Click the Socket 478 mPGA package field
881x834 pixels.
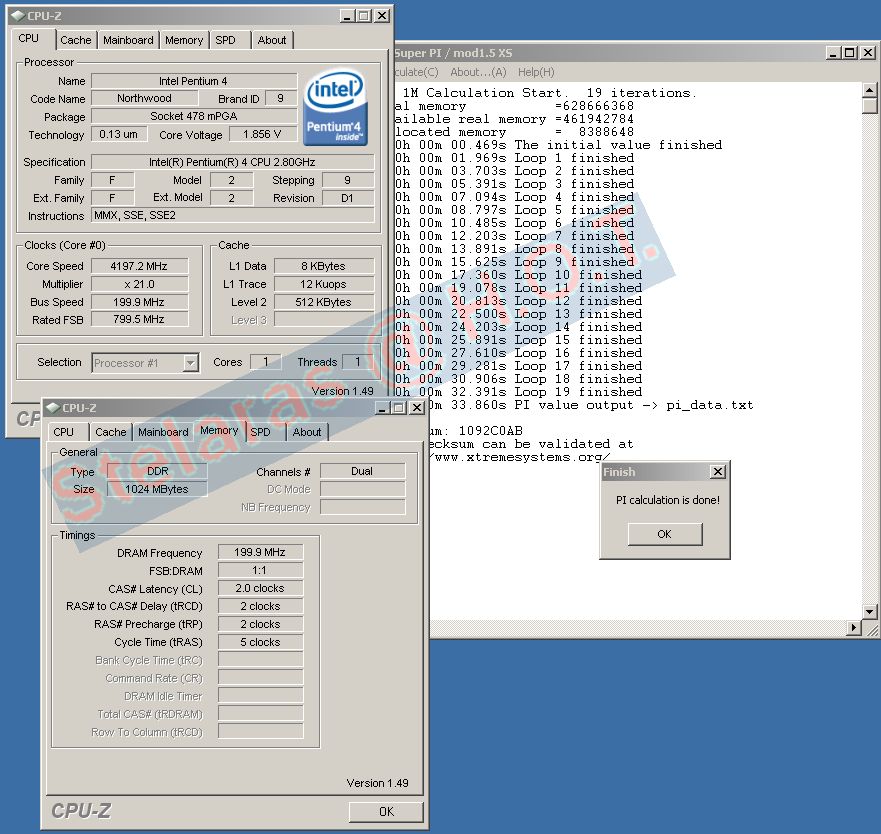(194, 116)
